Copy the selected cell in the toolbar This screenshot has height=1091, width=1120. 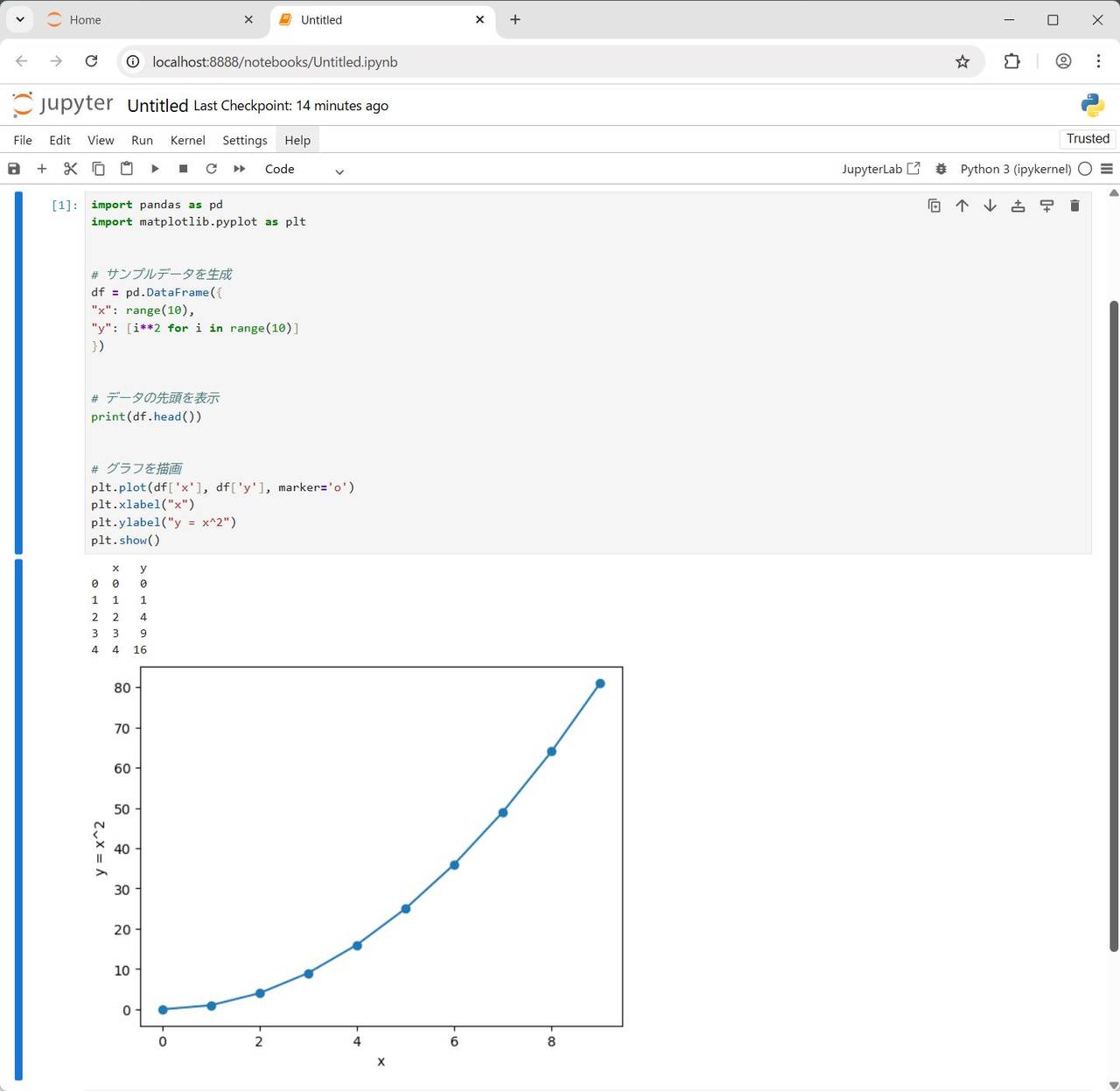pyautogui.click(x=99, y=169)
